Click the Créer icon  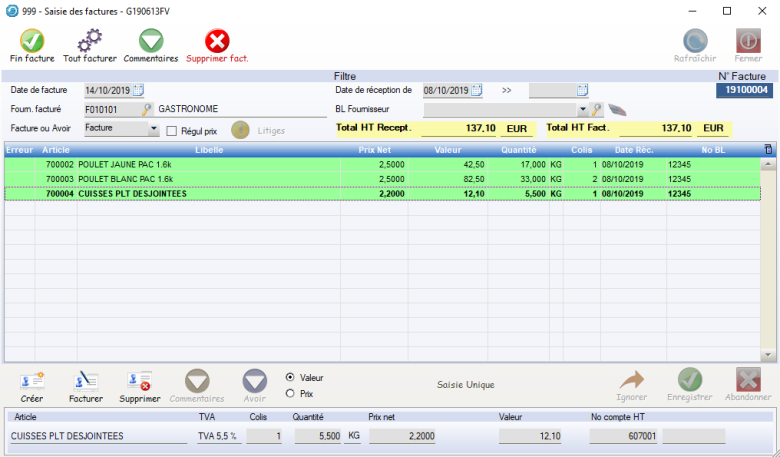(32, 380)
